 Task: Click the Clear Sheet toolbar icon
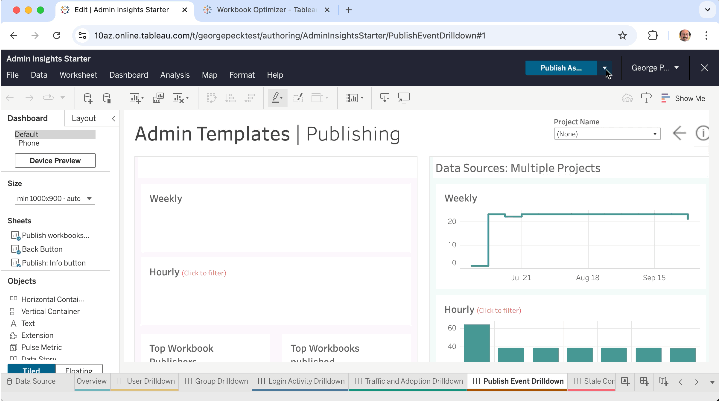(180, 98)
